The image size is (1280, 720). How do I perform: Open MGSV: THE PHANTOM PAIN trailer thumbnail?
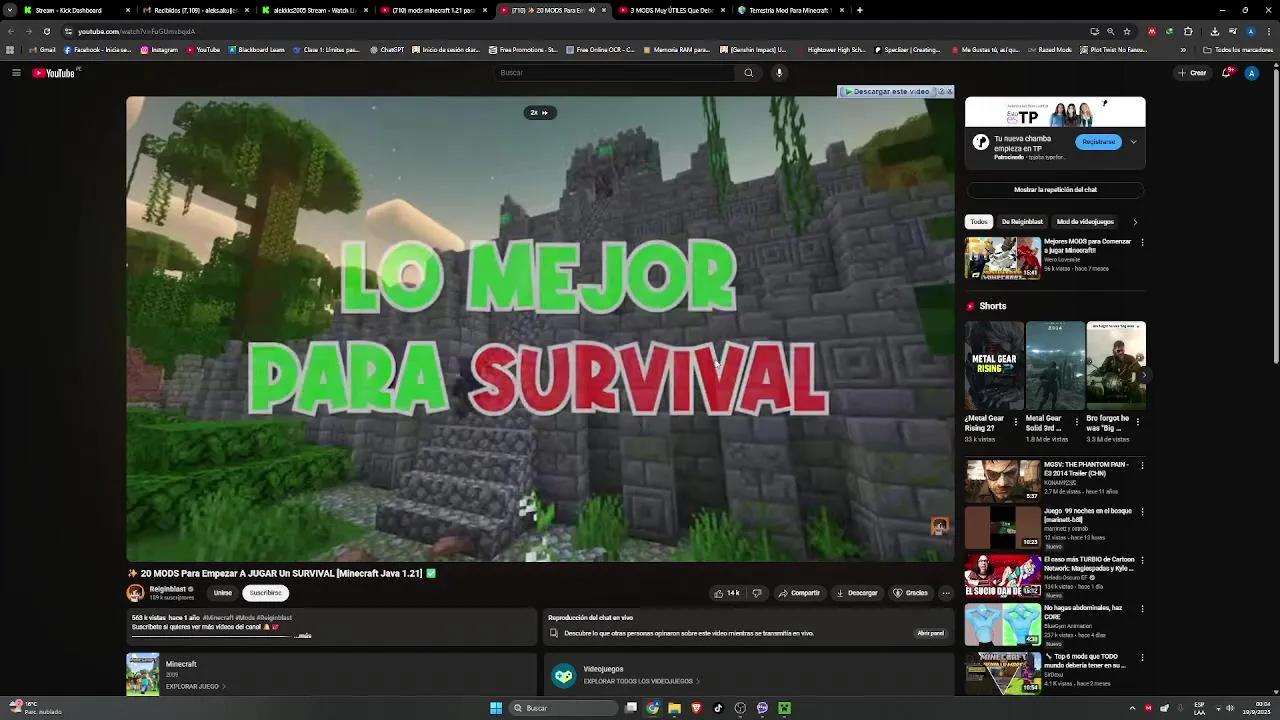[1002, 481]
